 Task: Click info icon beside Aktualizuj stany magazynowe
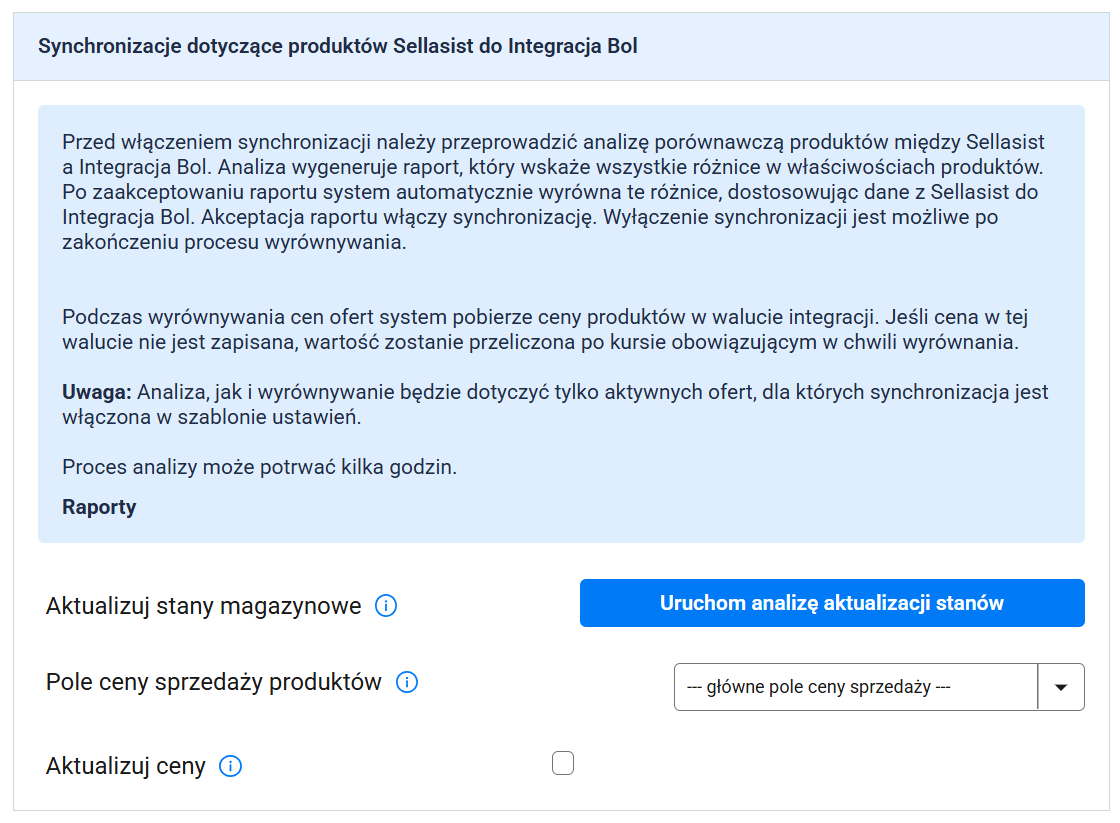(x=386, y=606)
